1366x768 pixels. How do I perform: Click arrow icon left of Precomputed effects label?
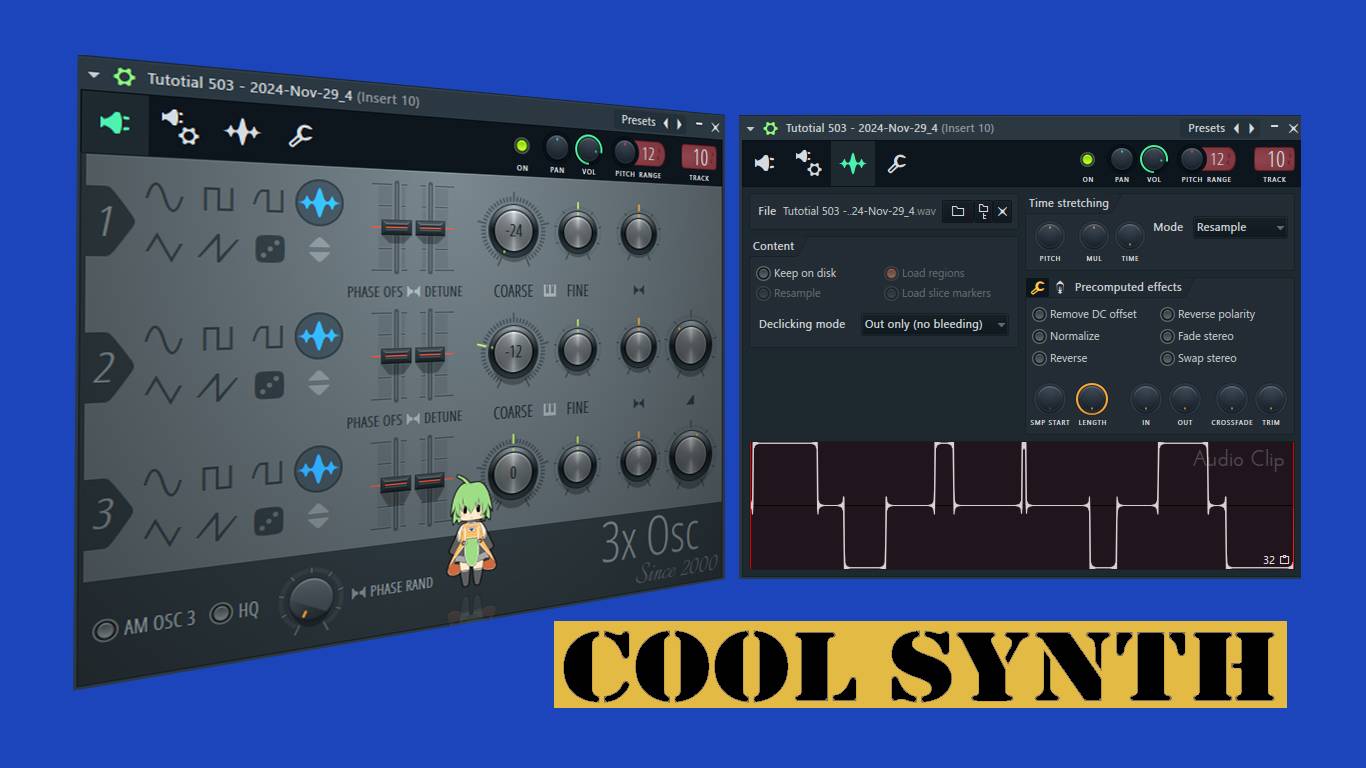pyautogui.click(x=1060, y=287)
